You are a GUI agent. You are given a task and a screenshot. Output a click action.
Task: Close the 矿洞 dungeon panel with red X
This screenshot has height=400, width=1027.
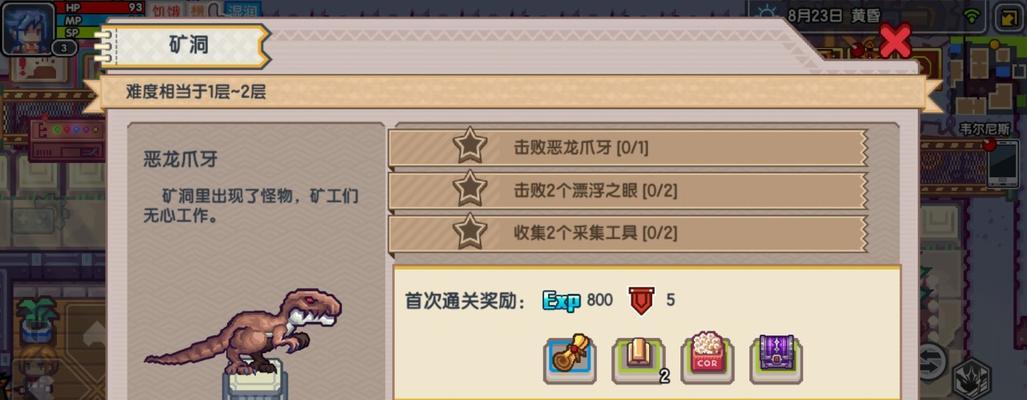coord(895,41)
